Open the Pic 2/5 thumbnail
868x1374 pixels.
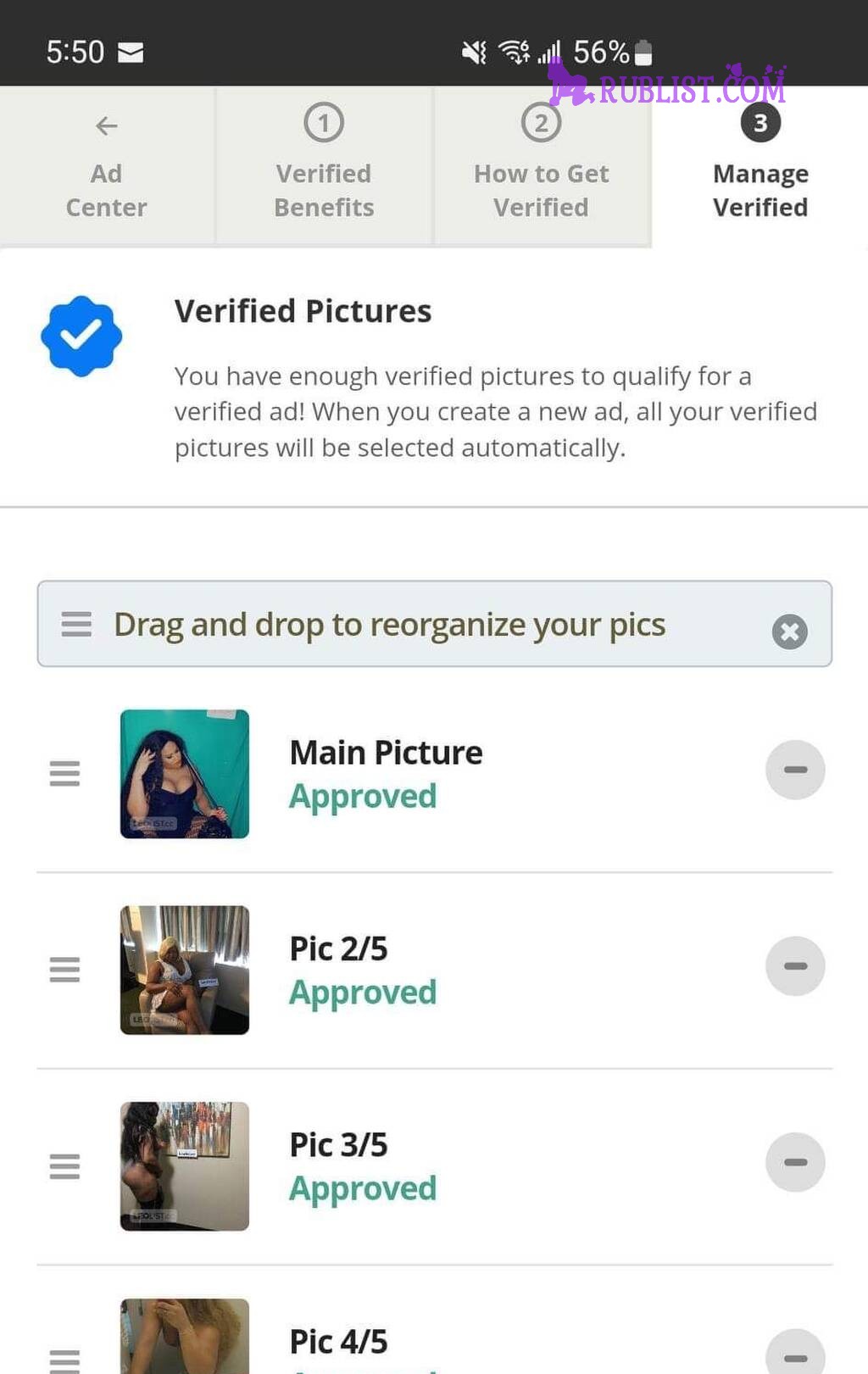[x=185, y=970]
